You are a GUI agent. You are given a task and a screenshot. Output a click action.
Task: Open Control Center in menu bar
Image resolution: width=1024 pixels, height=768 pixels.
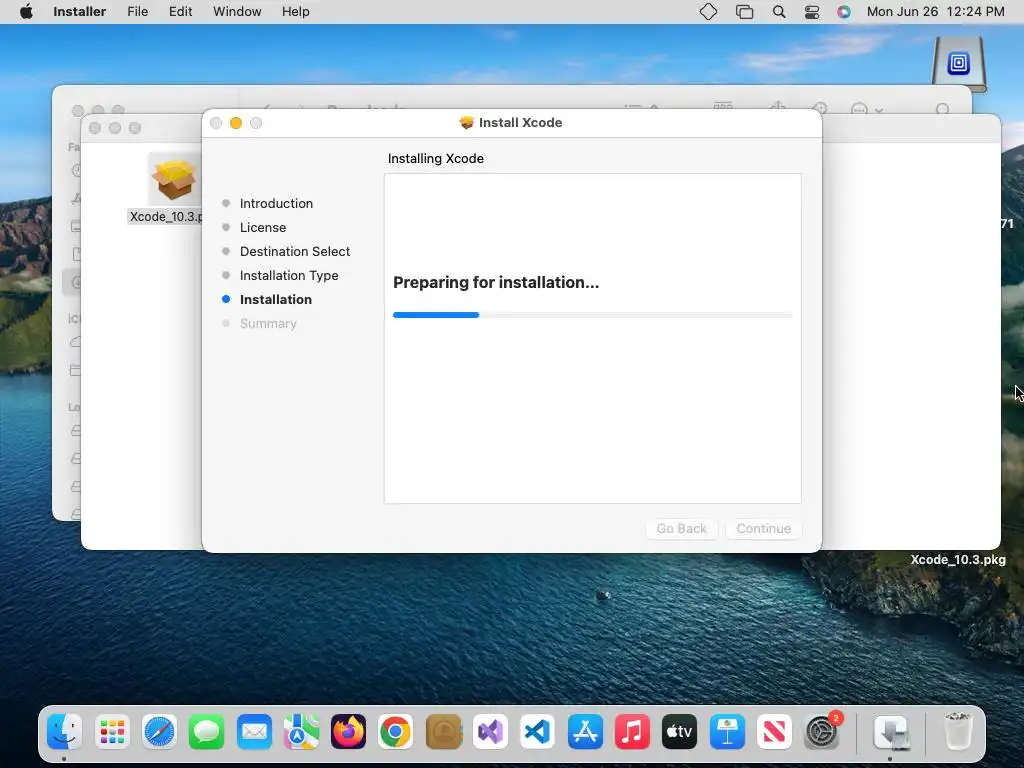[812, 12]
